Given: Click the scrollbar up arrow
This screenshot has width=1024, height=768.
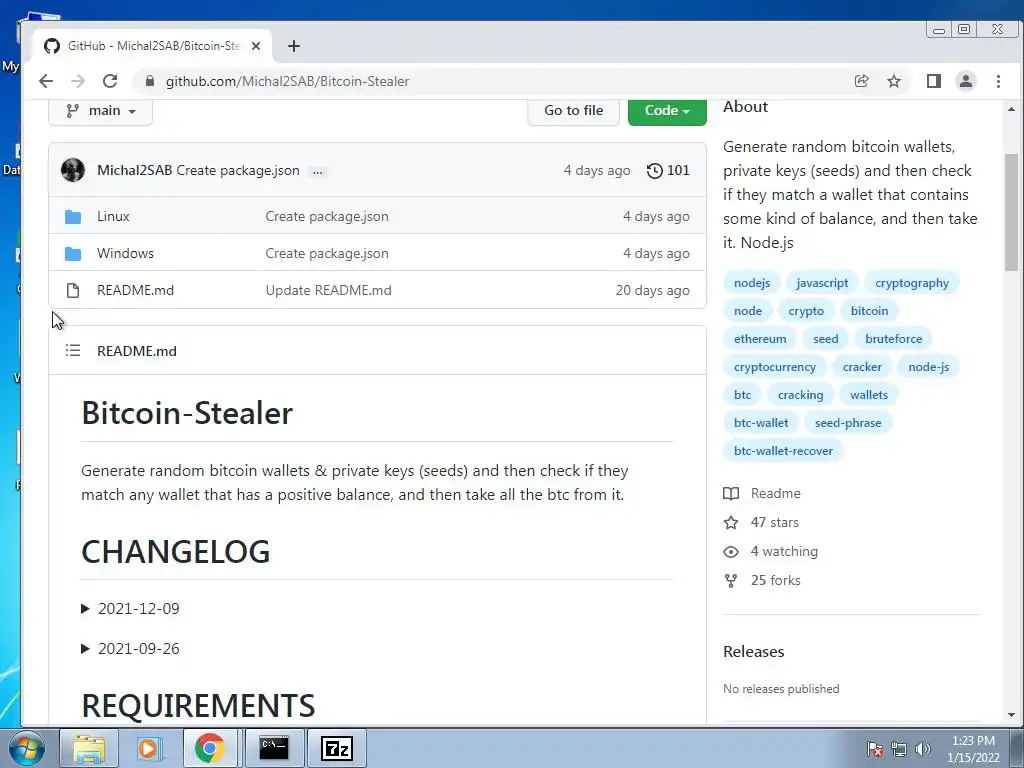Looking at the screenshot, I should point(1011,109).
